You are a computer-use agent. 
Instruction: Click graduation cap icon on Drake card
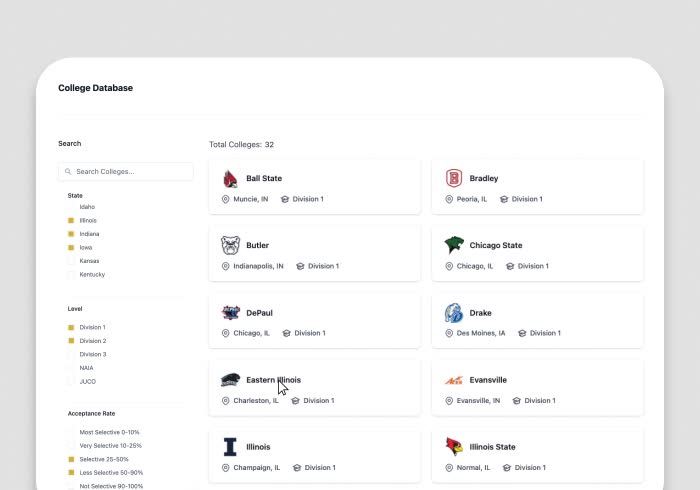click(522, 333)
